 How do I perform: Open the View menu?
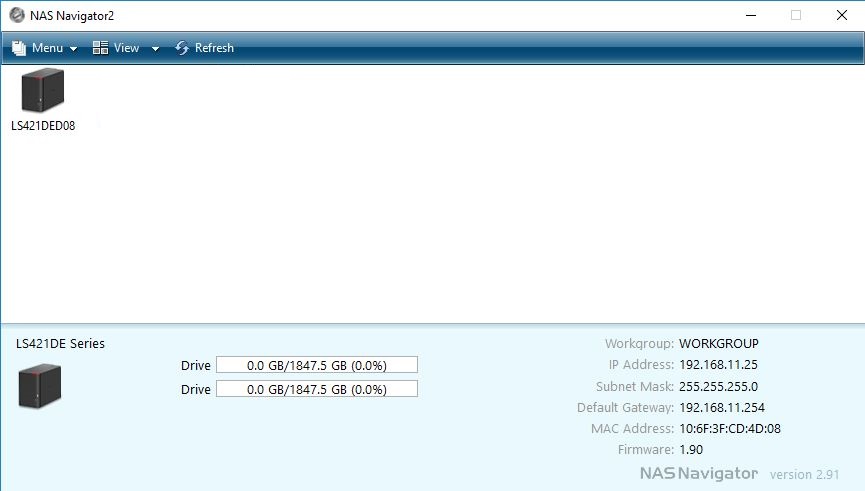tap(126, 48)
